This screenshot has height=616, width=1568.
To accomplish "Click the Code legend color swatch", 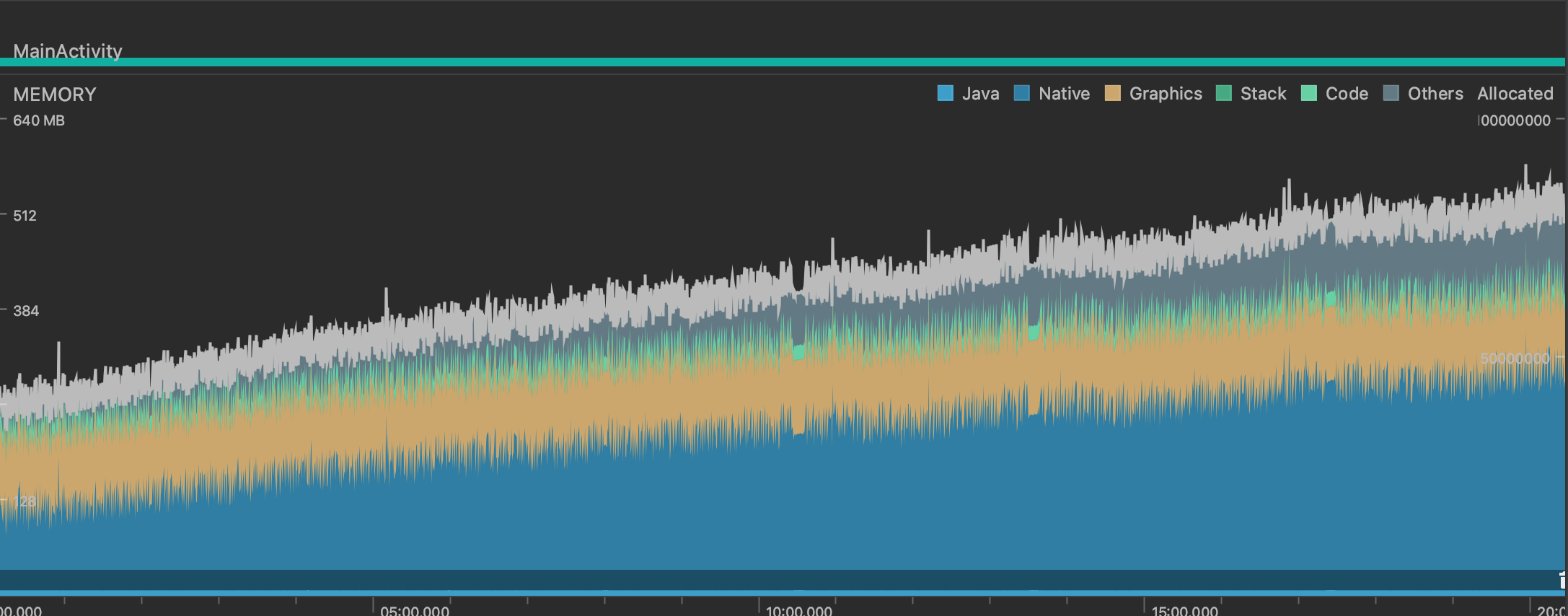I will click(x=1308, y=93).
